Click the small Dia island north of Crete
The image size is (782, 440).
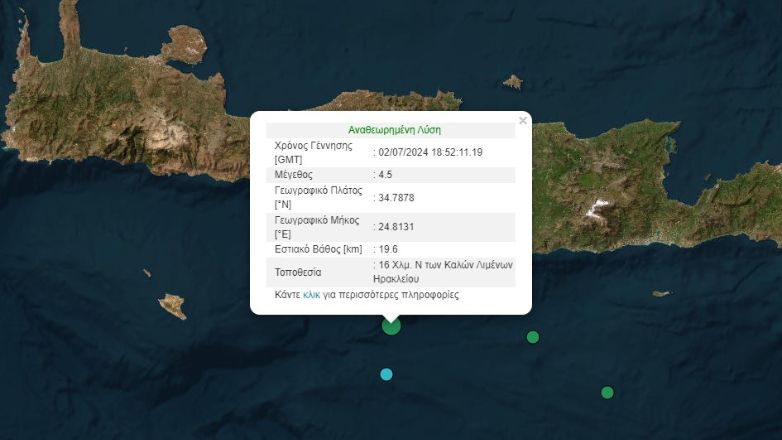(512, 82)
